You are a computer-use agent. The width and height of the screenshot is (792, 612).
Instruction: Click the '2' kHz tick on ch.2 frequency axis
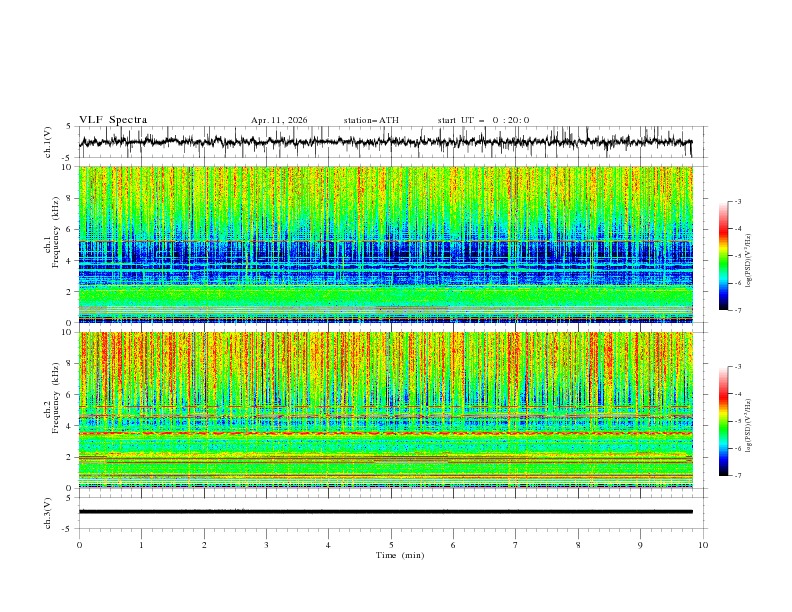(x=70, y=457)
